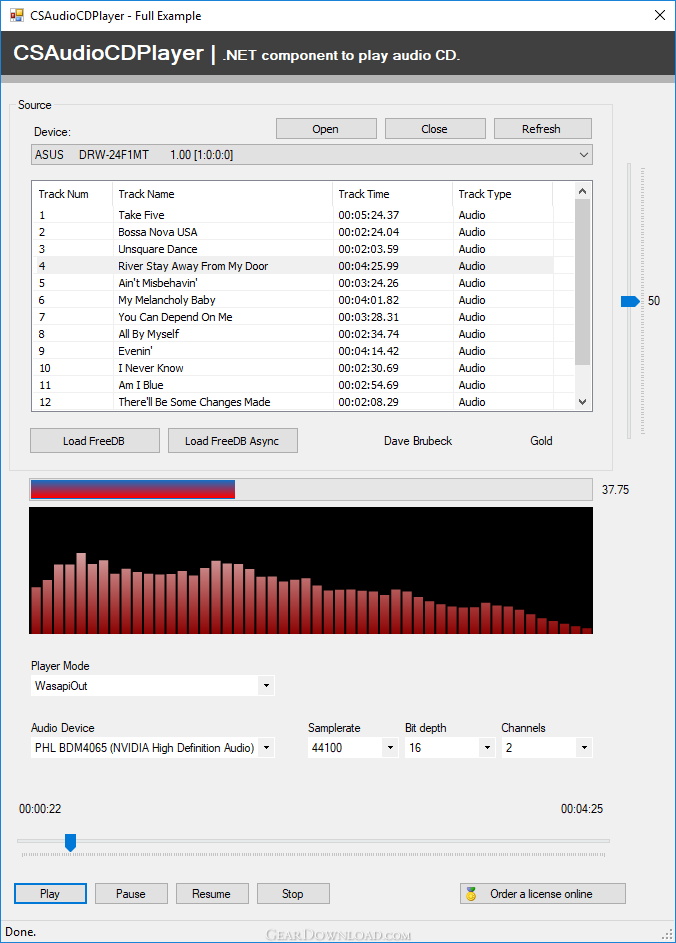Open the Samplerate 44100 dropdown

pyautogui.click(x=390, y=748)
